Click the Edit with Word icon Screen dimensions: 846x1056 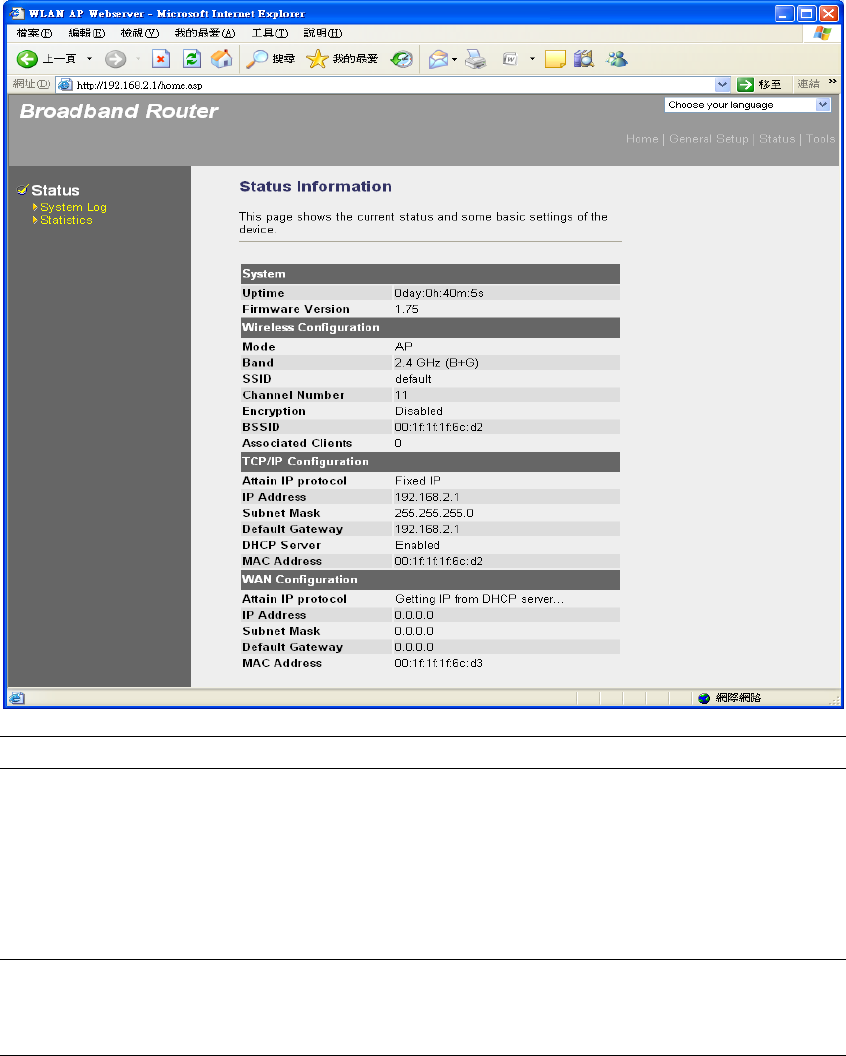510,59
